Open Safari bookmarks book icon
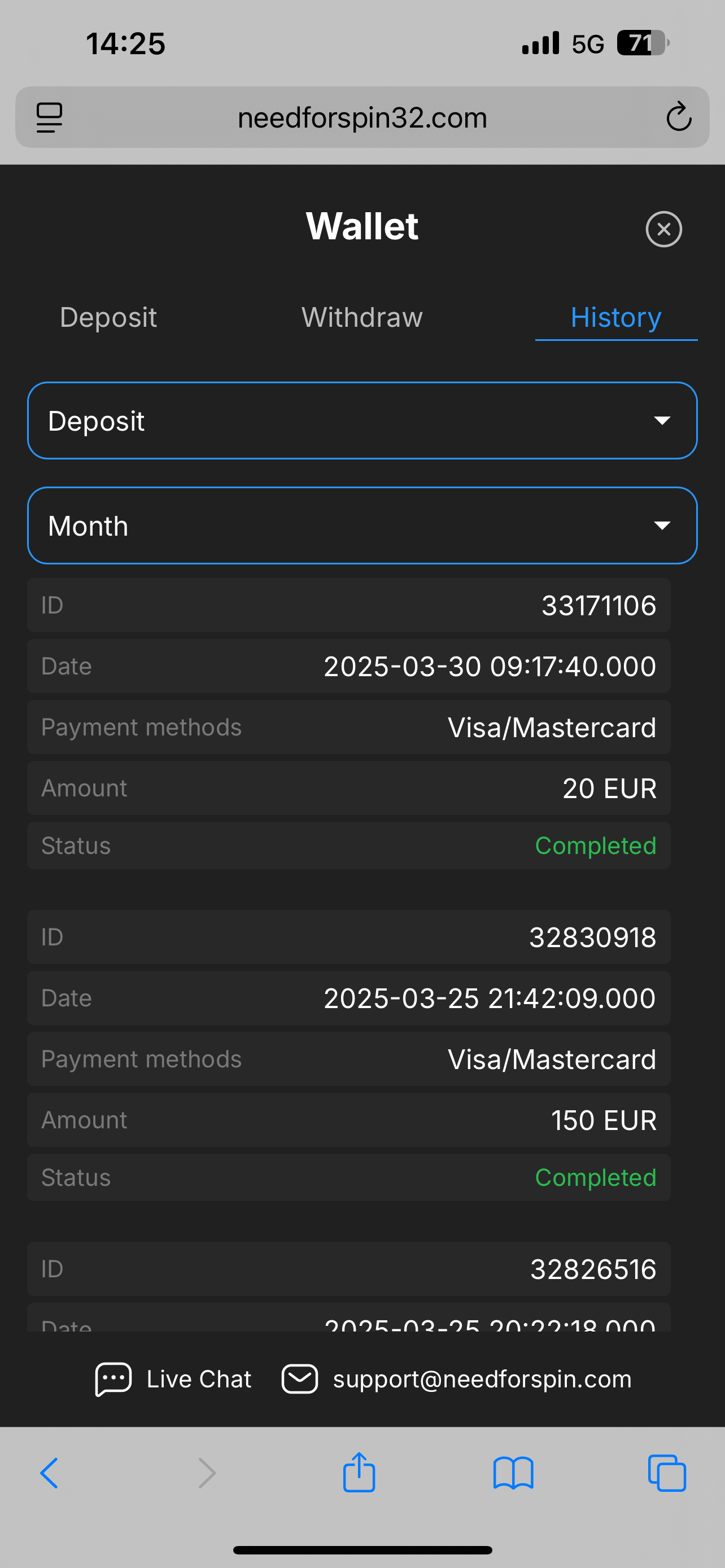Image resolution: width=725 pixels, height=1568 pixels. click(x=513, y=1473)
